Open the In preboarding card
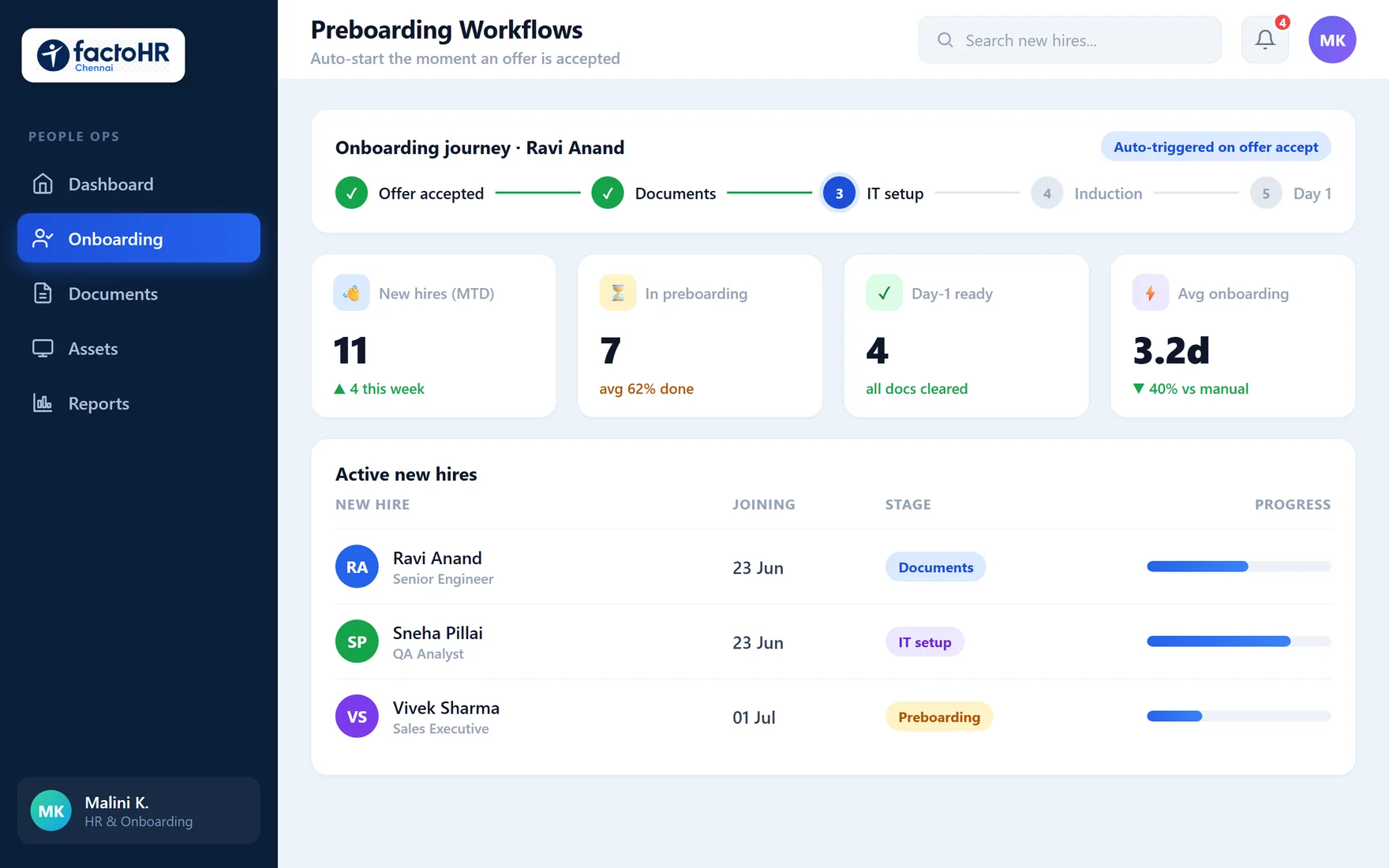This screenshot has height=868, width=1389. pos(700,335)
